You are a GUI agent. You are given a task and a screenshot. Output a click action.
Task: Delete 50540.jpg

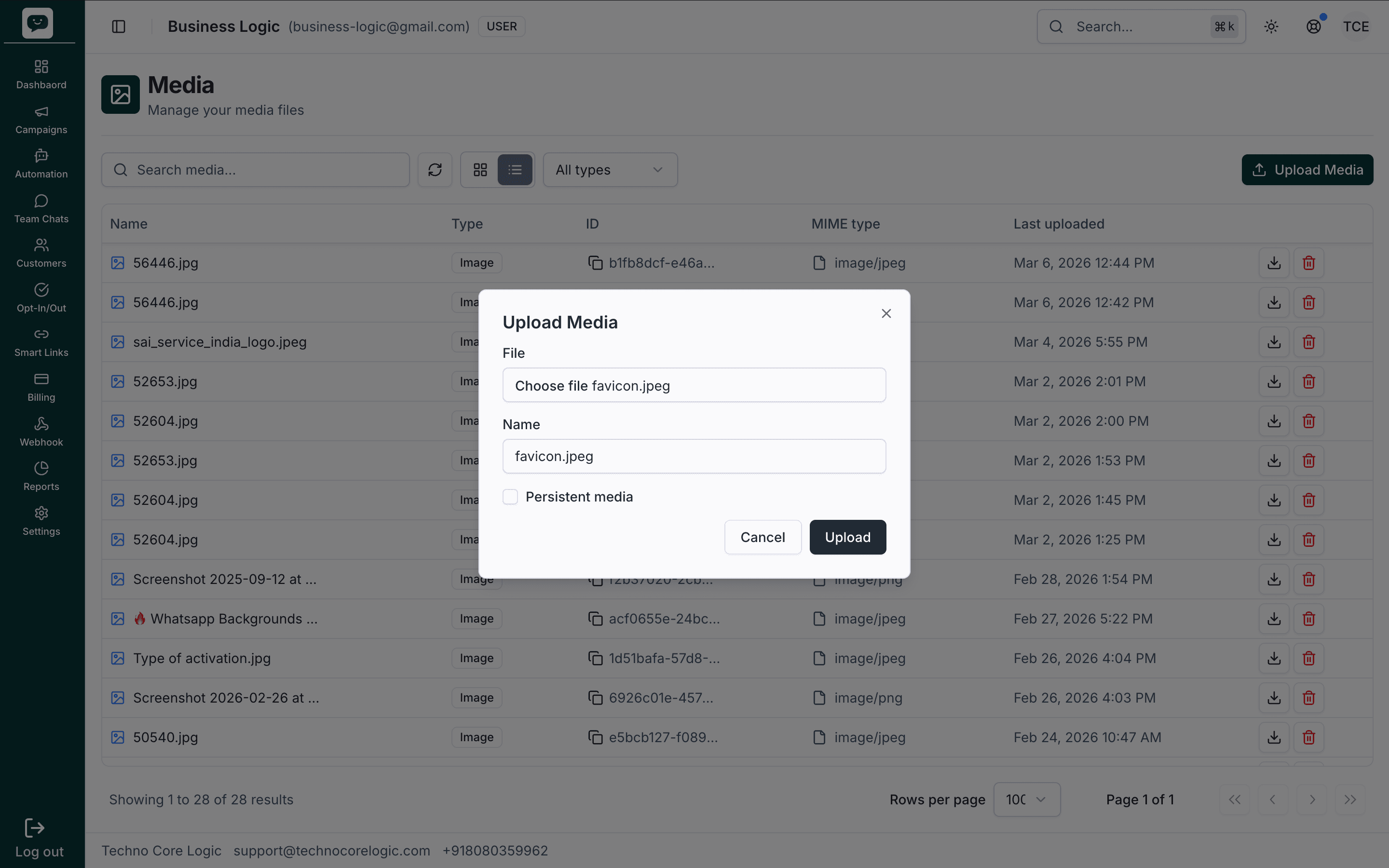[x=1308, y=738]
